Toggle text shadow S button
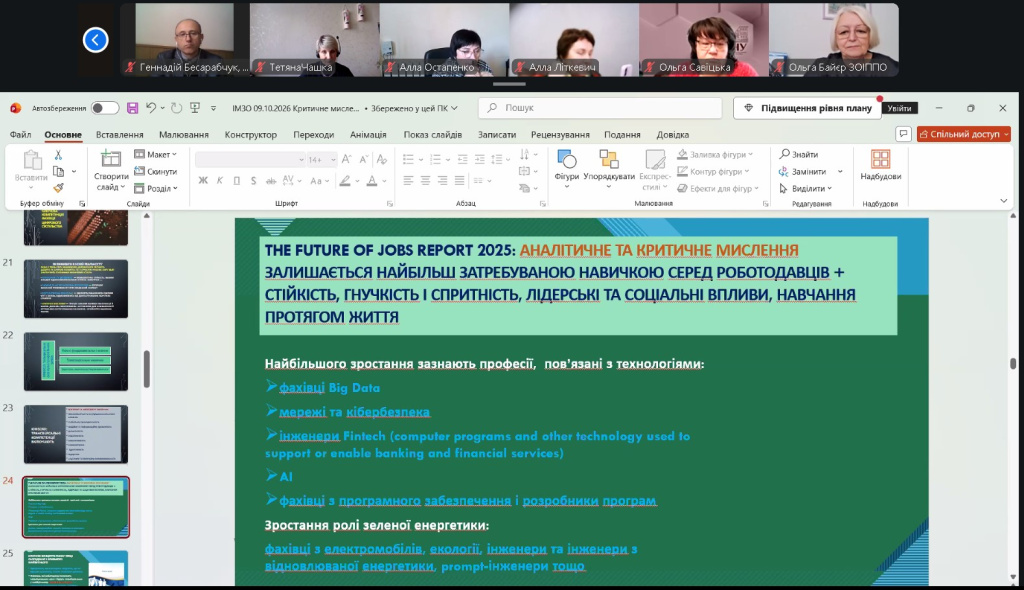Screen dimensions: 1024x590 253,180
